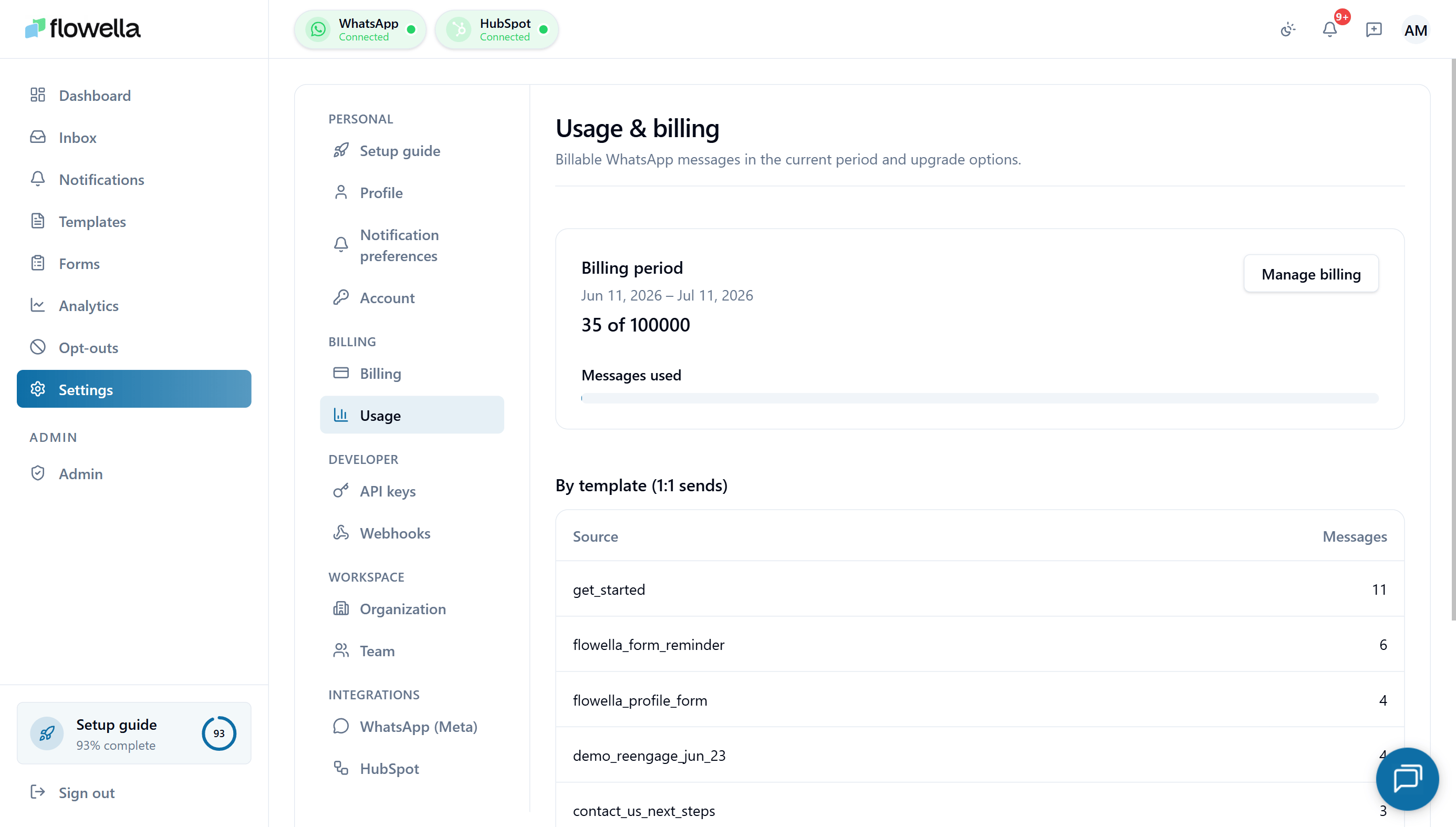The height and width of the screenshot is (827, 1456).
Task: Click Sign out
Action: [x=134, y=792]
